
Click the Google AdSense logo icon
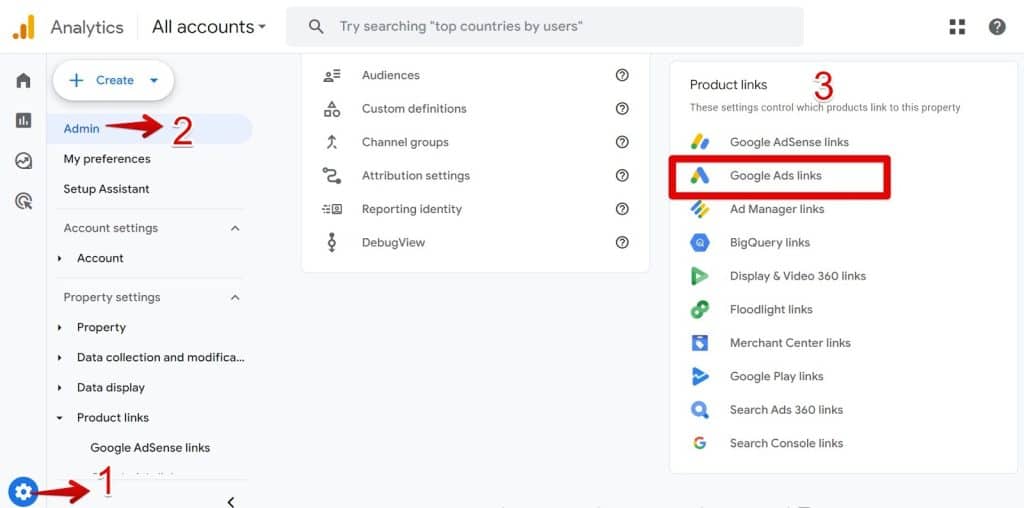click(700, 142)
